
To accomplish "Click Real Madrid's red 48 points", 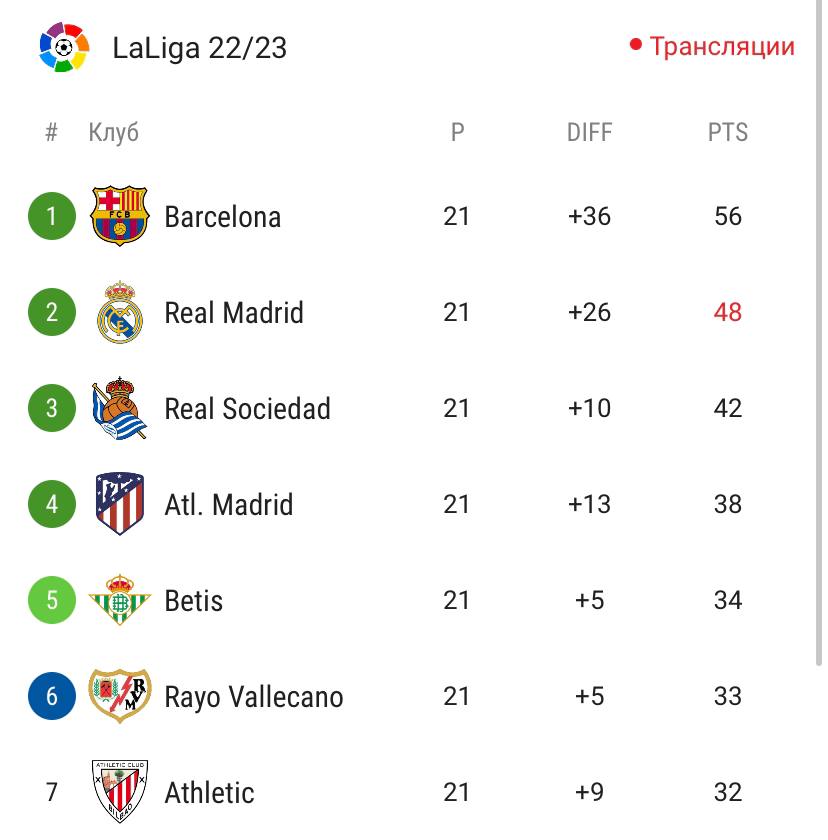I will pyautogui.click(x=727, y=313).
